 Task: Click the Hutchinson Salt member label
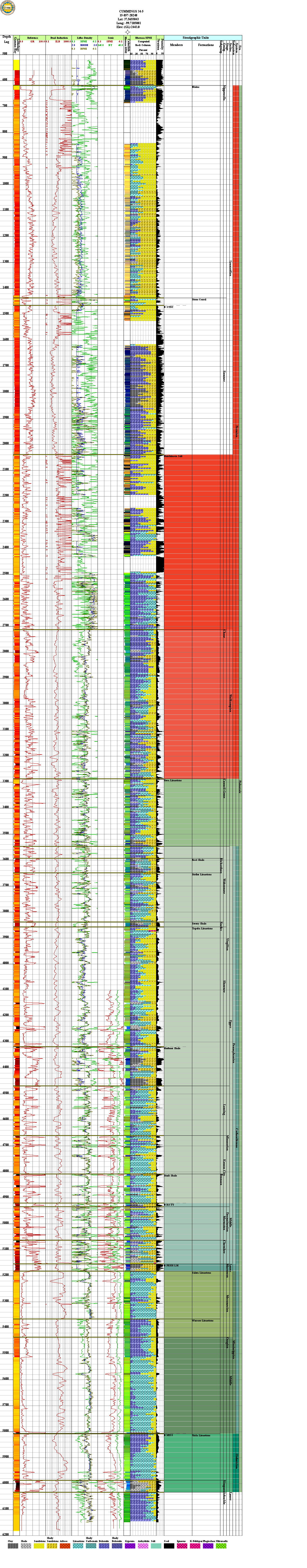click(x=174, y=456)
